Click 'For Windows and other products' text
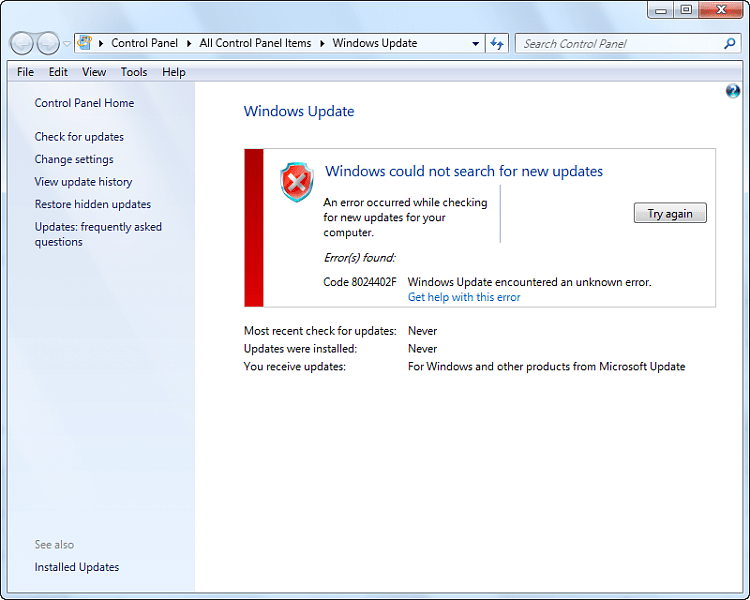Viewport: 750px width, 600px height. [x=546, y=367]
